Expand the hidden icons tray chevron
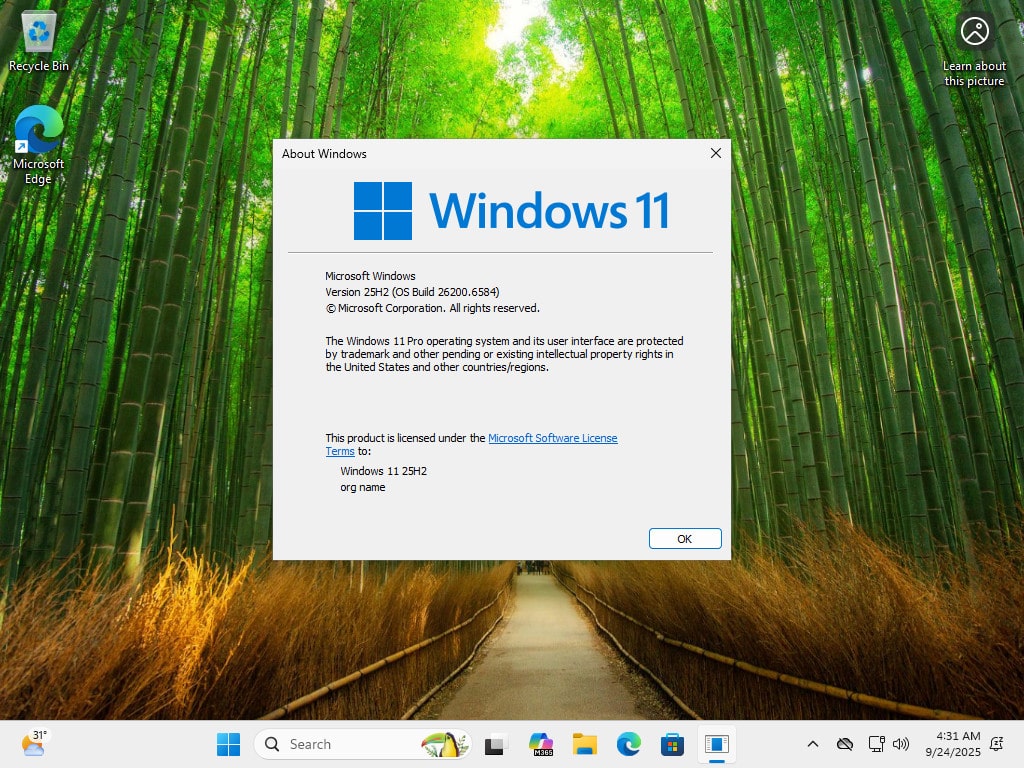 [813, 744]
